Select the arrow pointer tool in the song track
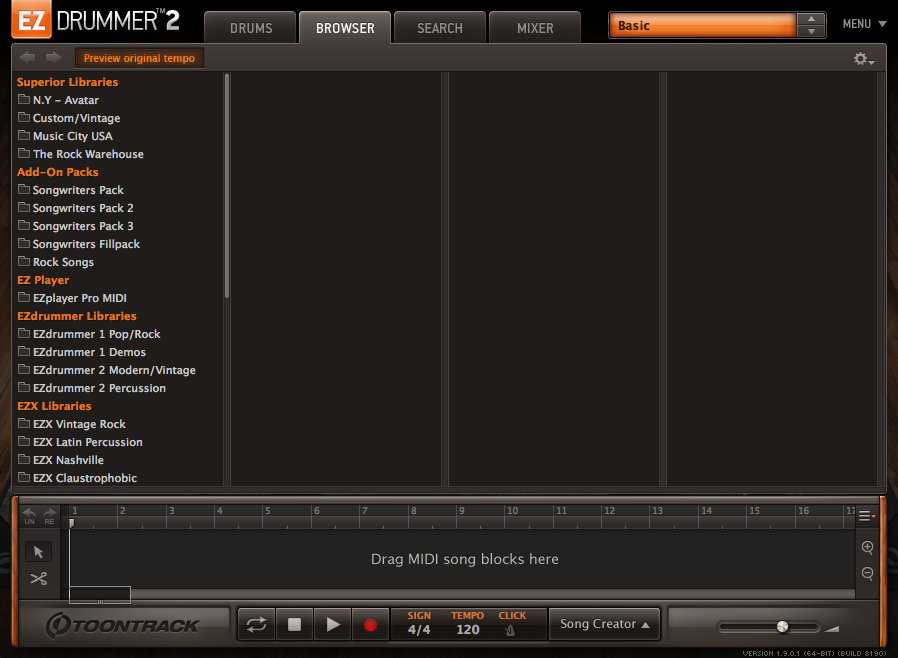The width and height of the screenshot is (898, 658). [x=38, y=551]
